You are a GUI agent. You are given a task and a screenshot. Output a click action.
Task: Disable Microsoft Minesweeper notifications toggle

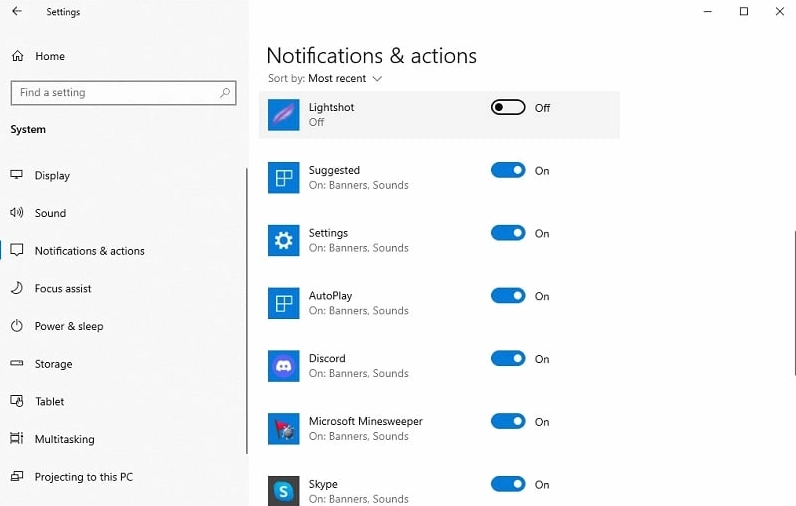click(x=508, y=422)
